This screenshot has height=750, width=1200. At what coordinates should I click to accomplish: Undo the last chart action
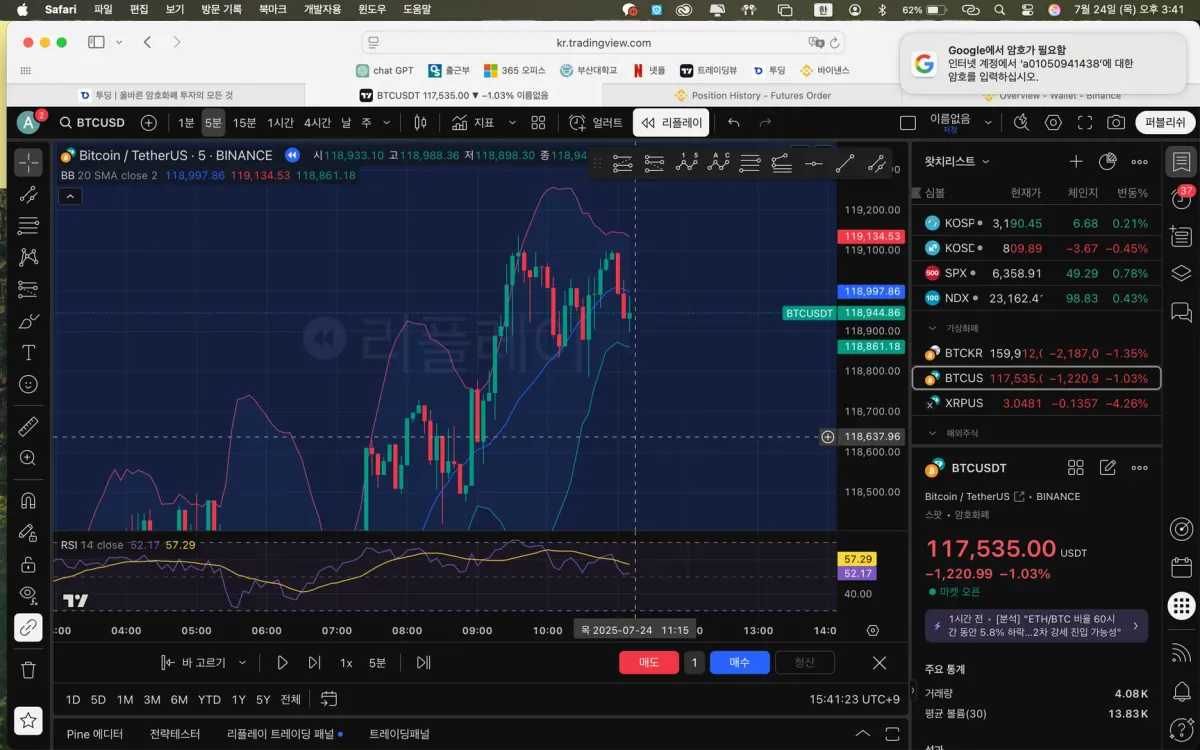(734, 122)
